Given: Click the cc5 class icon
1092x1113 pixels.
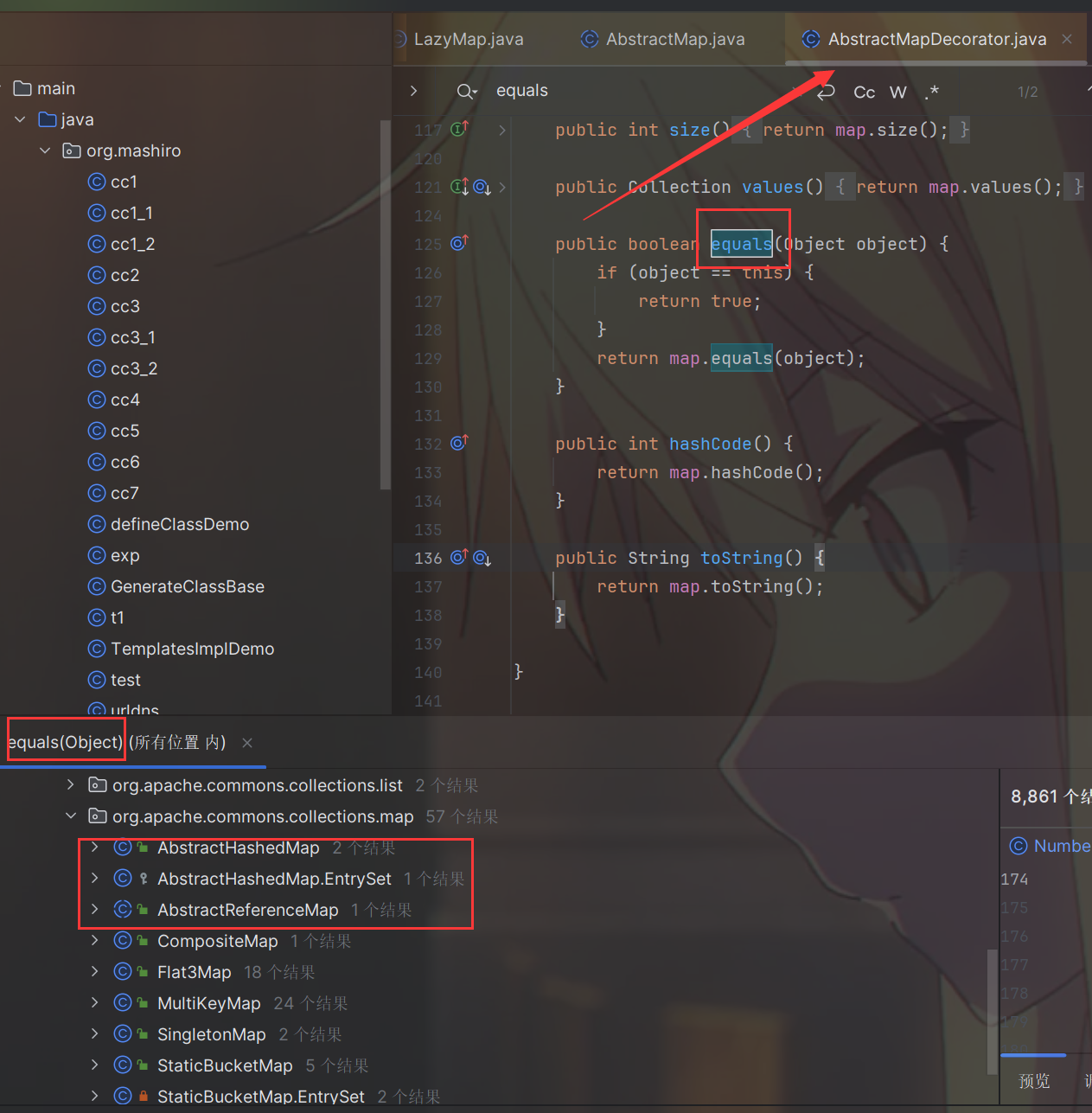Looking at the screenshot, I should click(97, 431).
